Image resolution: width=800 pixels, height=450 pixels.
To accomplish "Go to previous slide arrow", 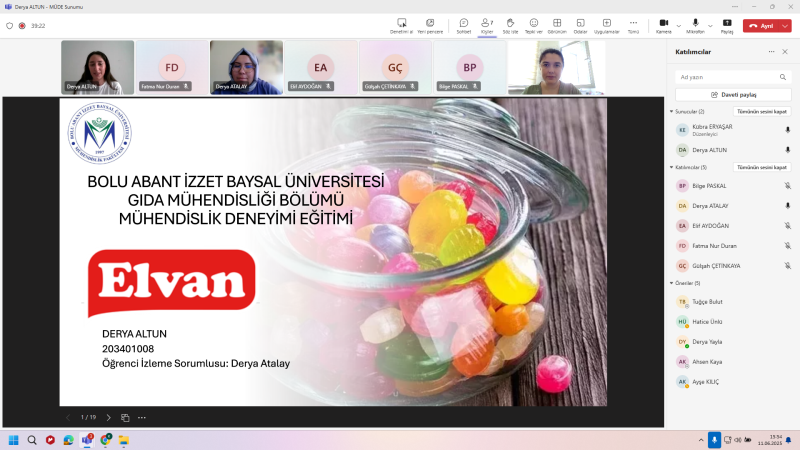I will [67, 417].
